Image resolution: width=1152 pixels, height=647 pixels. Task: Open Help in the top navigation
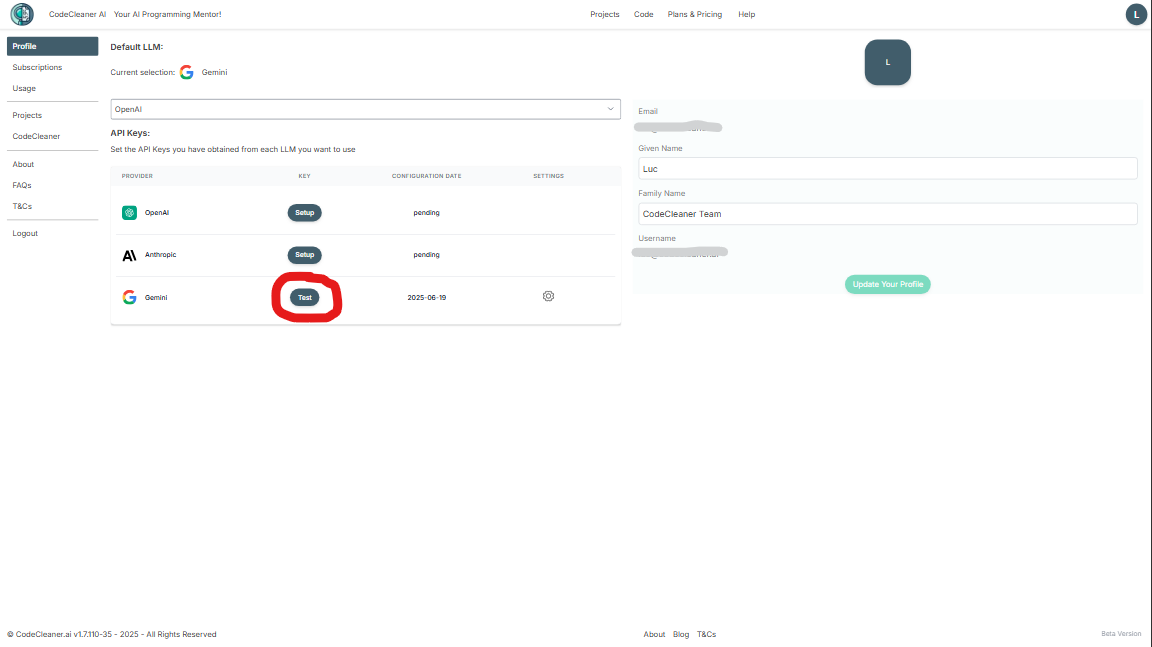pyautogui.click(x=746, y=14)
